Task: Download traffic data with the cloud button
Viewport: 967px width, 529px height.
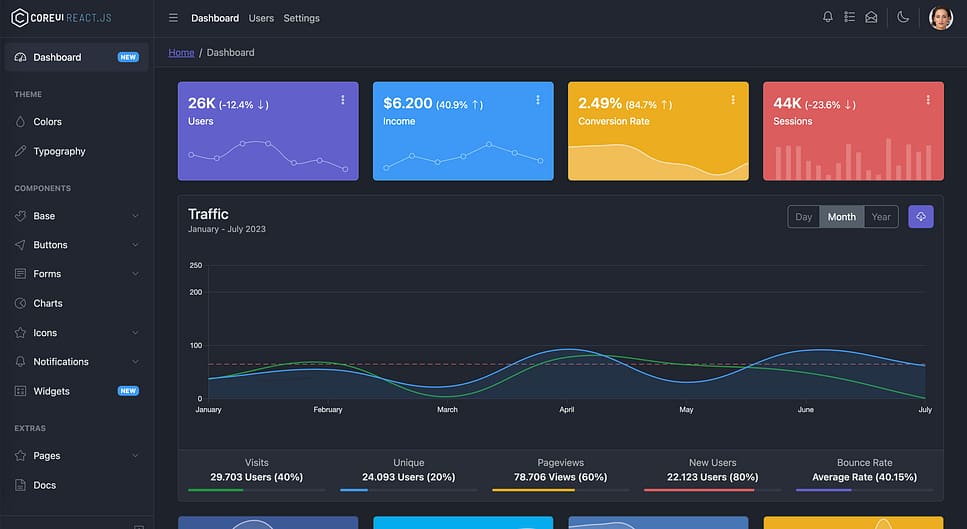Action: tap(920, 217)
